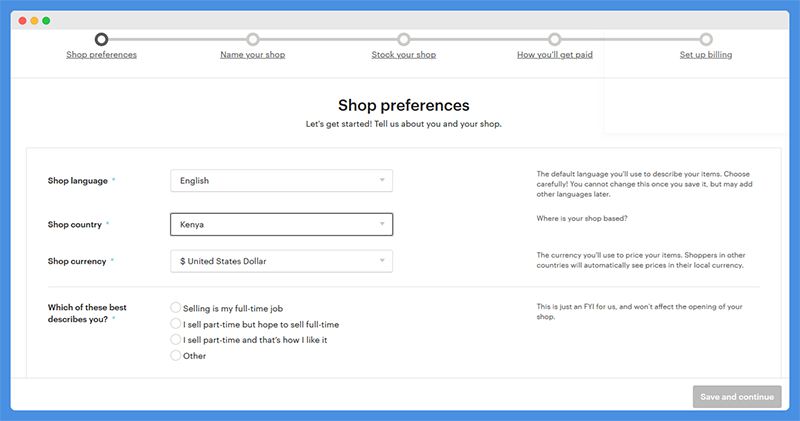This screenshot has height=421, width=800.
Task: Click the Set up billing step circle
Action: coord(706,39)
